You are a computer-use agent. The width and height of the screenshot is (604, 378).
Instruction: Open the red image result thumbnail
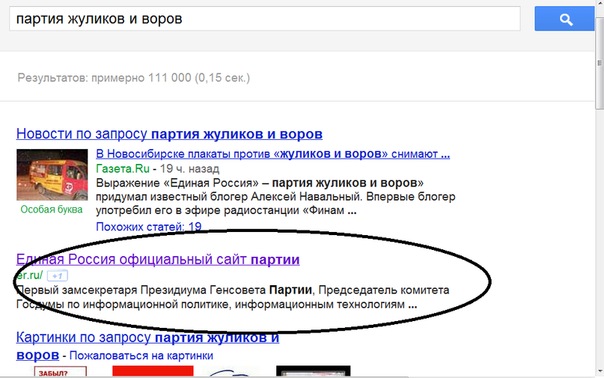point(153,371)
